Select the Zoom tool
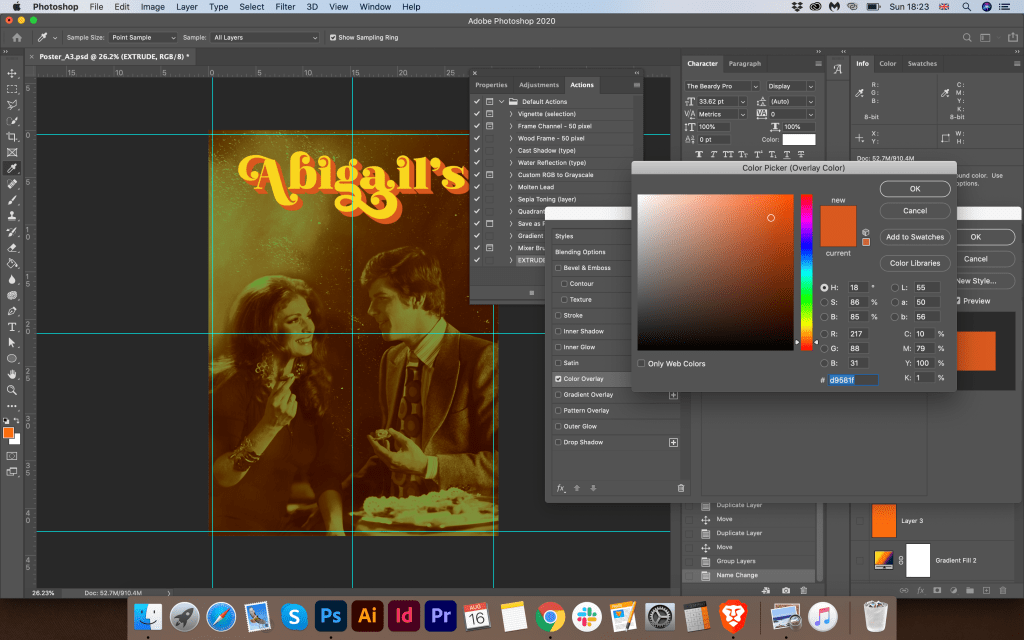 [12, 390]
